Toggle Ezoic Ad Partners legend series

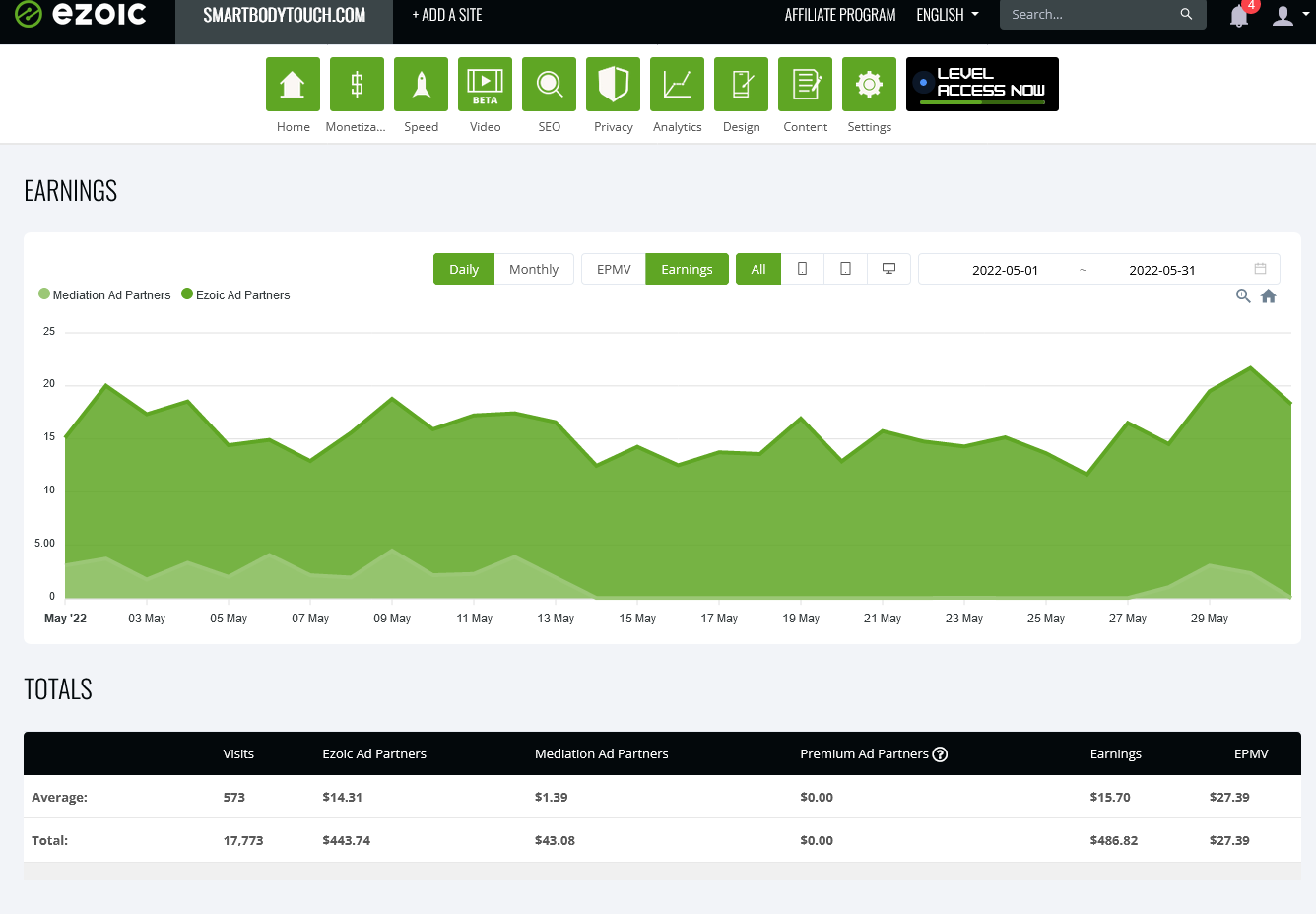click(x=235, y=294)
